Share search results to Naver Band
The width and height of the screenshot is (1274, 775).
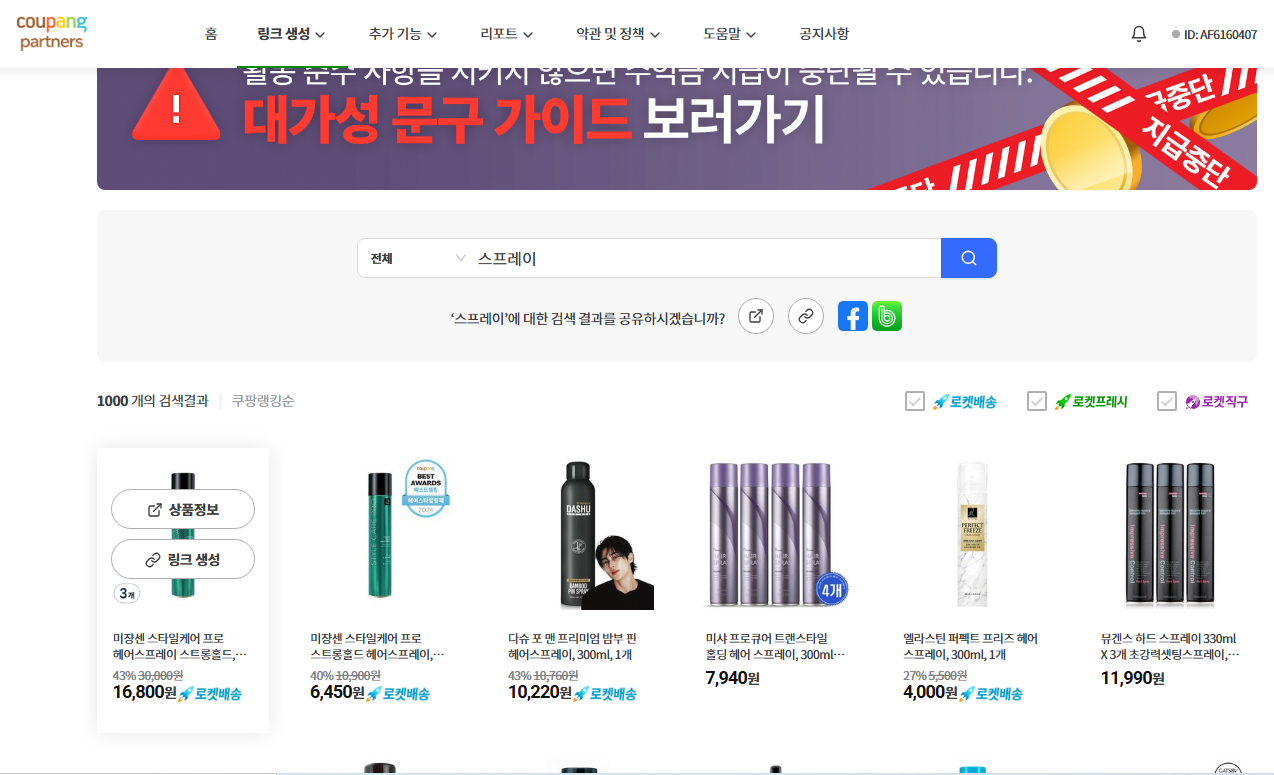click(887, 317)
